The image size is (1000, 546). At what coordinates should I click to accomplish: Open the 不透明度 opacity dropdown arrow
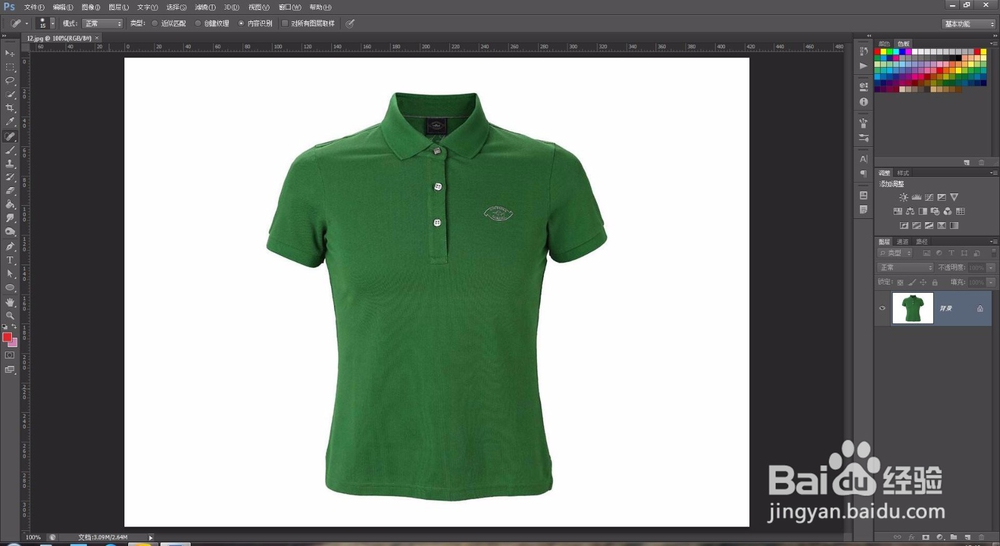coord(991,267)
